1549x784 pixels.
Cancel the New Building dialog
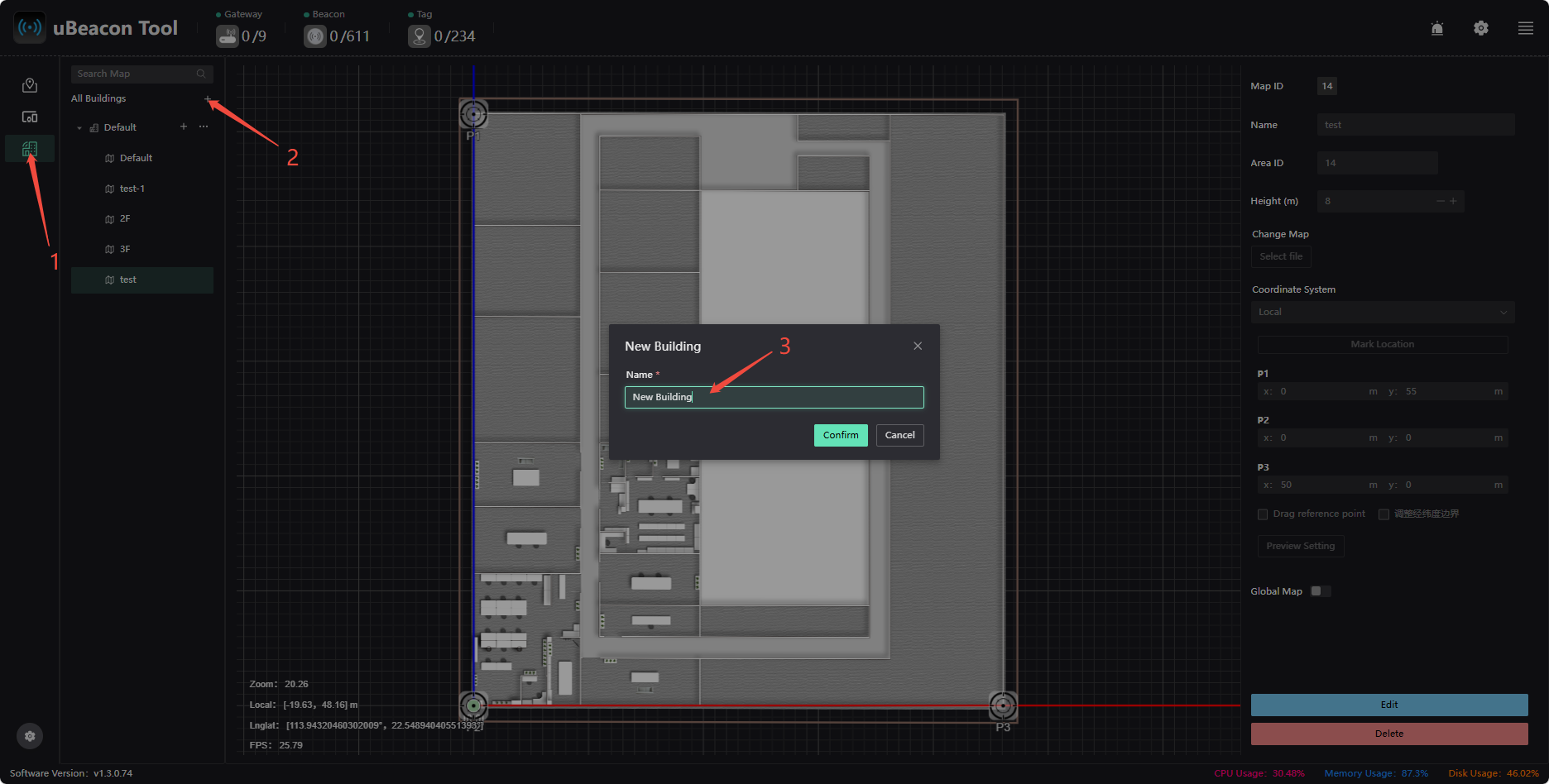click(900, 435)
